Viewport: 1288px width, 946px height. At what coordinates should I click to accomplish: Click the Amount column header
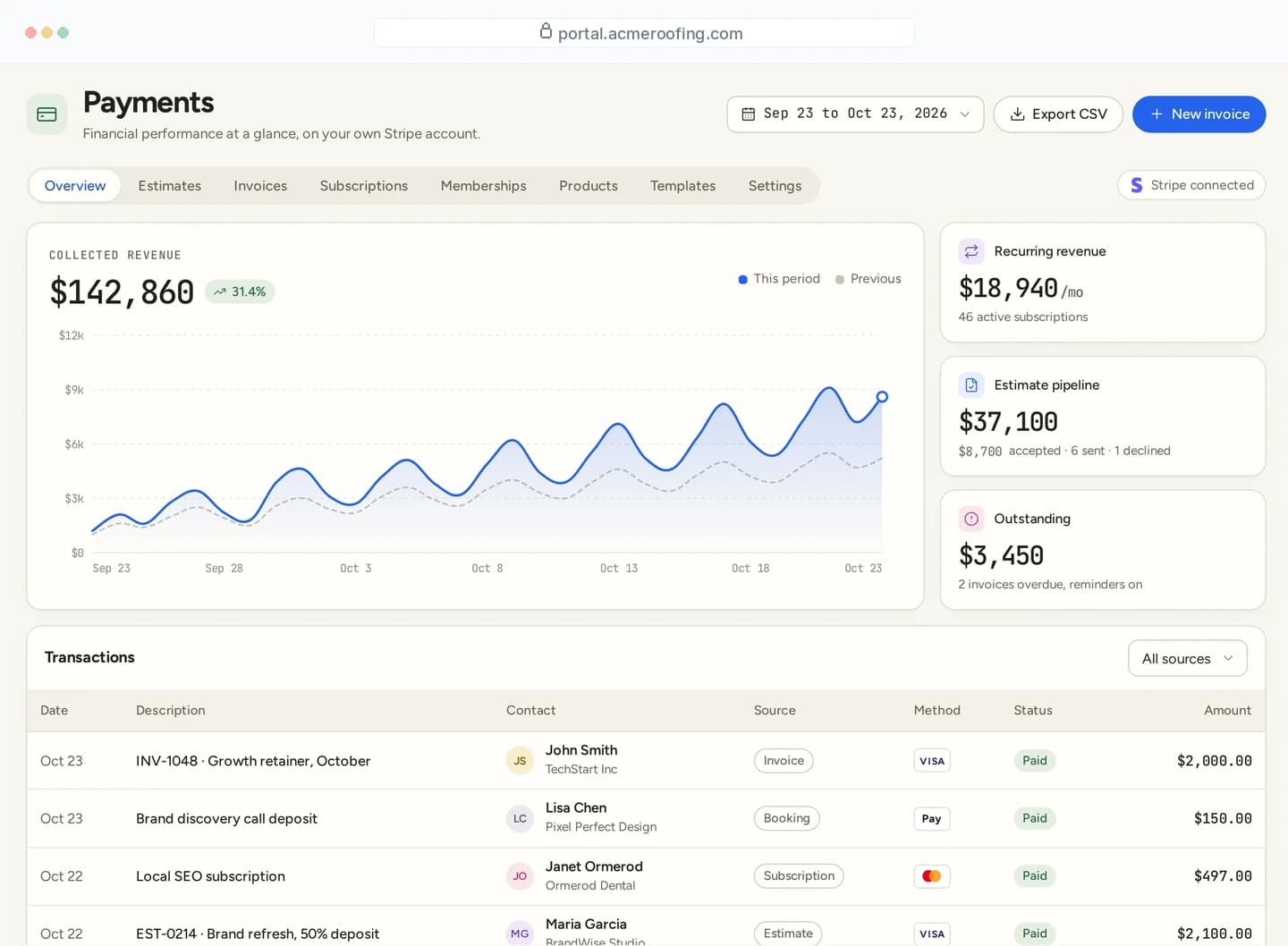[1227, 711]
